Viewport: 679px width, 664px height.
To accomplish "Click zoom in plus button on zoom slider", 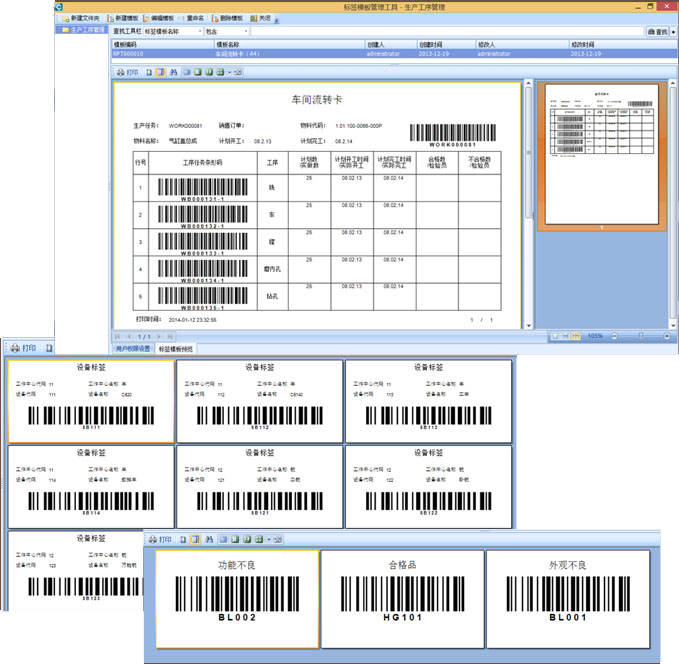I will [x=667, y=336].
